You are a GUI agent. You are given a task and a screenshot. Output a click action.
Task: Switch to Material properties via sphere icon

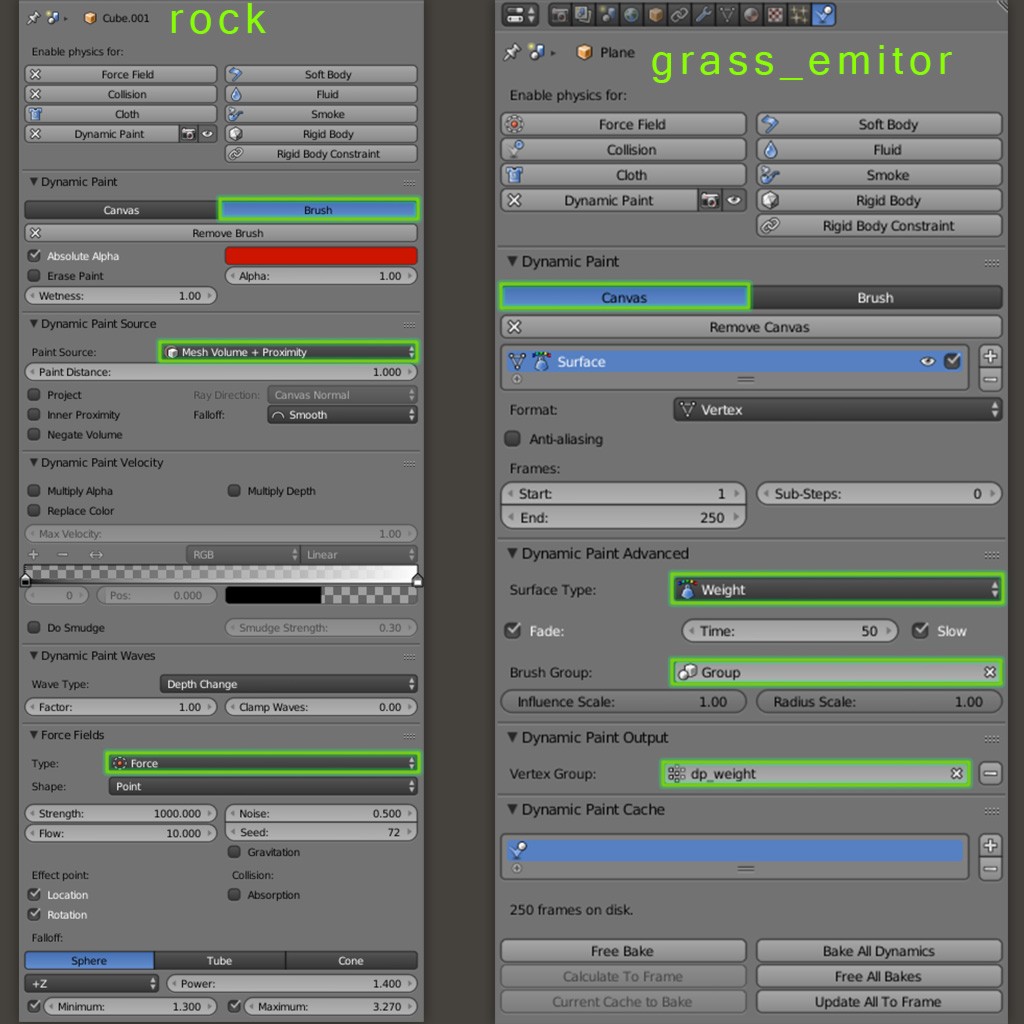751,15
